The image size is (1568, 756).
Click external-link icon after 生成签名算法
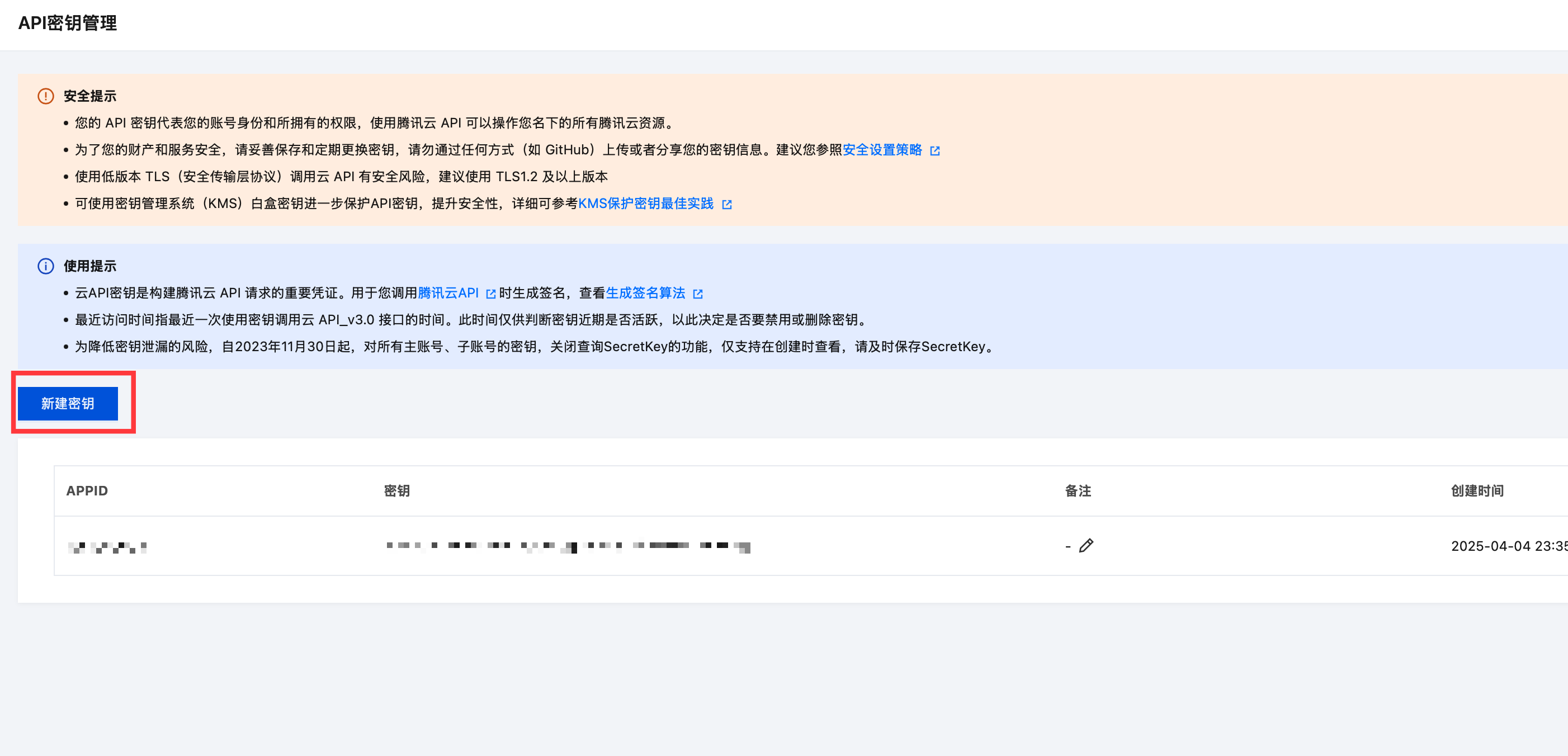(x=697, y=294)
